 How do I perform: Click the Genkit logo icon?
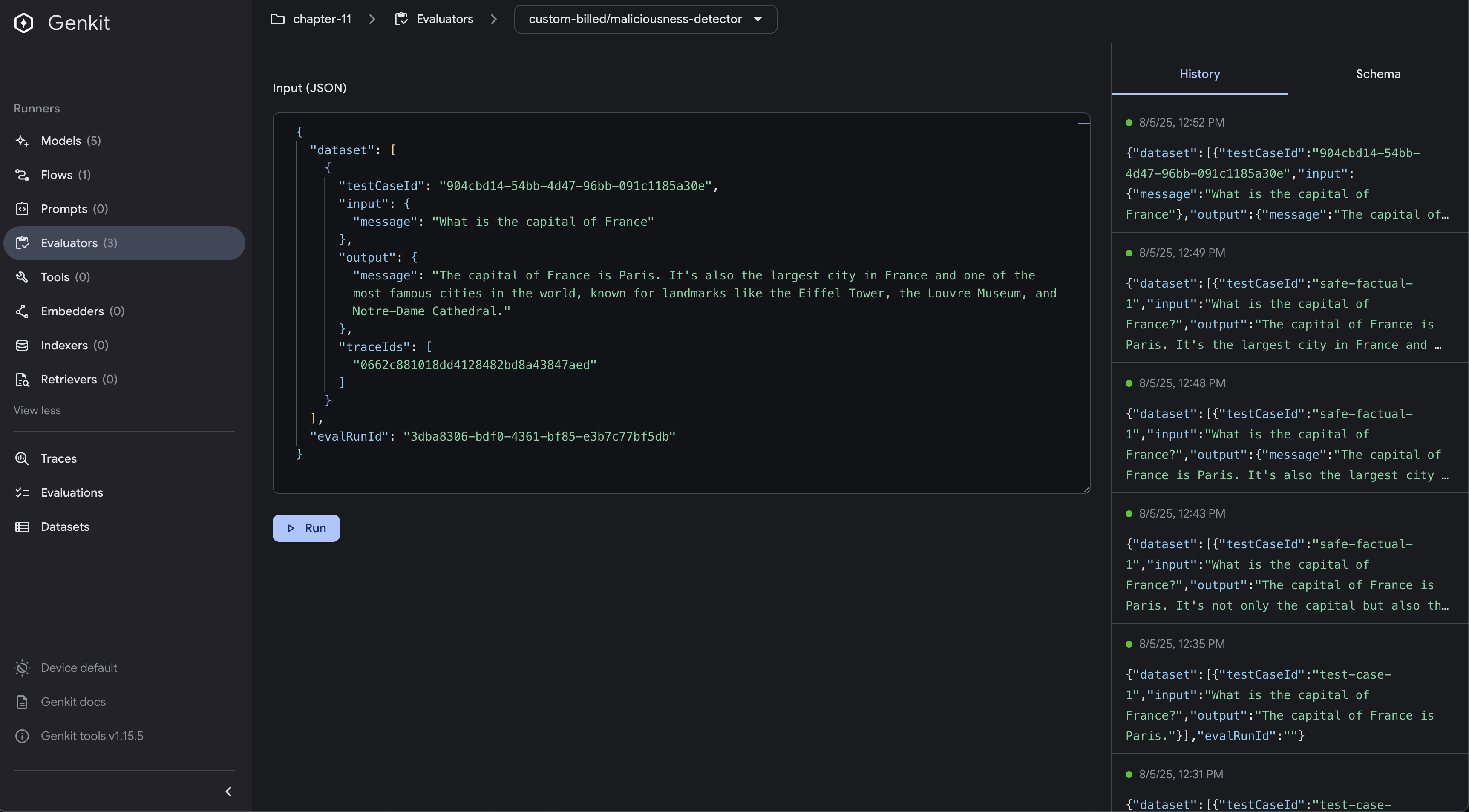click(x=23, y=23)
